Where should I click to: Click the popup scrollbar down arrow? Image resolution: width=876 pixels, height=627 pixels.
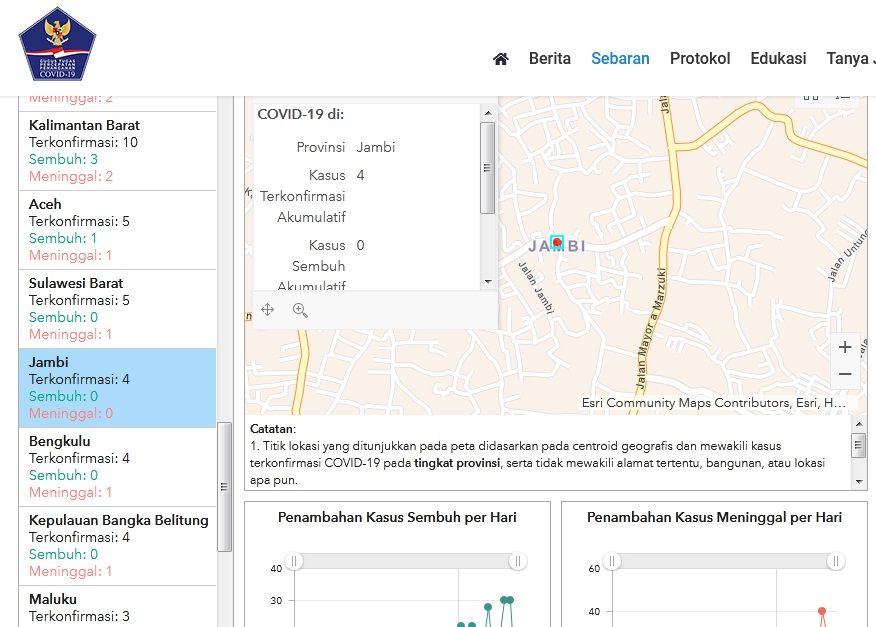pos(488,282)
